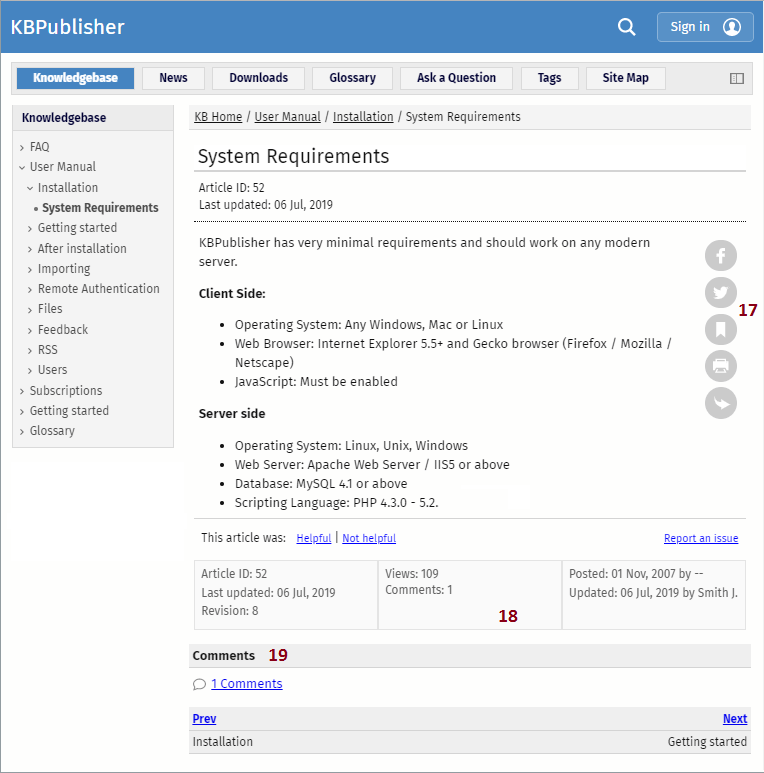Click Report an issue link
The height and width of the screenshot is (773, 764).
pyautogui.click(x=701, y=538)
